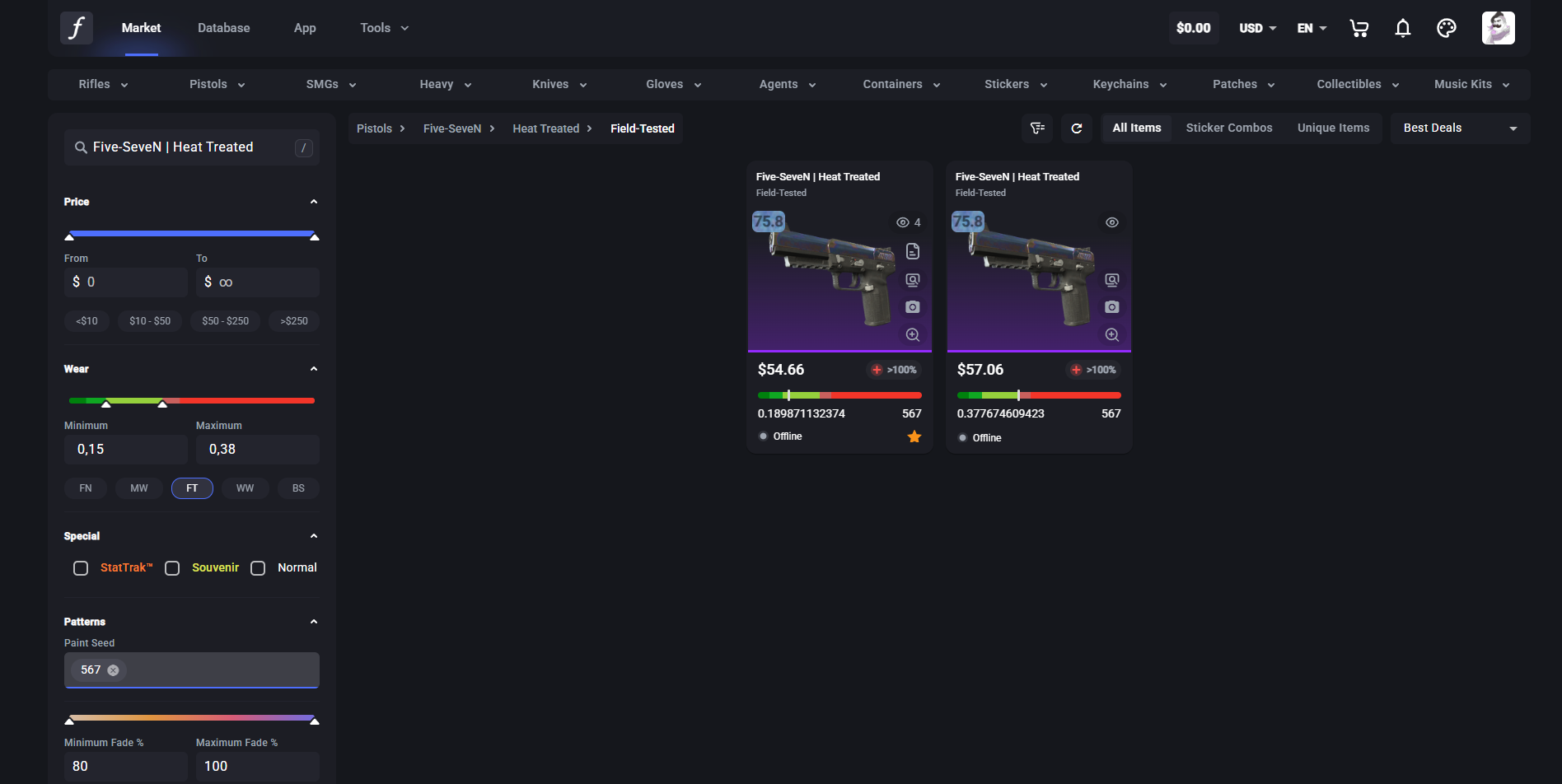Open the Best Deals sort dropdown
This screenshot has height=784, width=1562.
(x=1460, y=128)
